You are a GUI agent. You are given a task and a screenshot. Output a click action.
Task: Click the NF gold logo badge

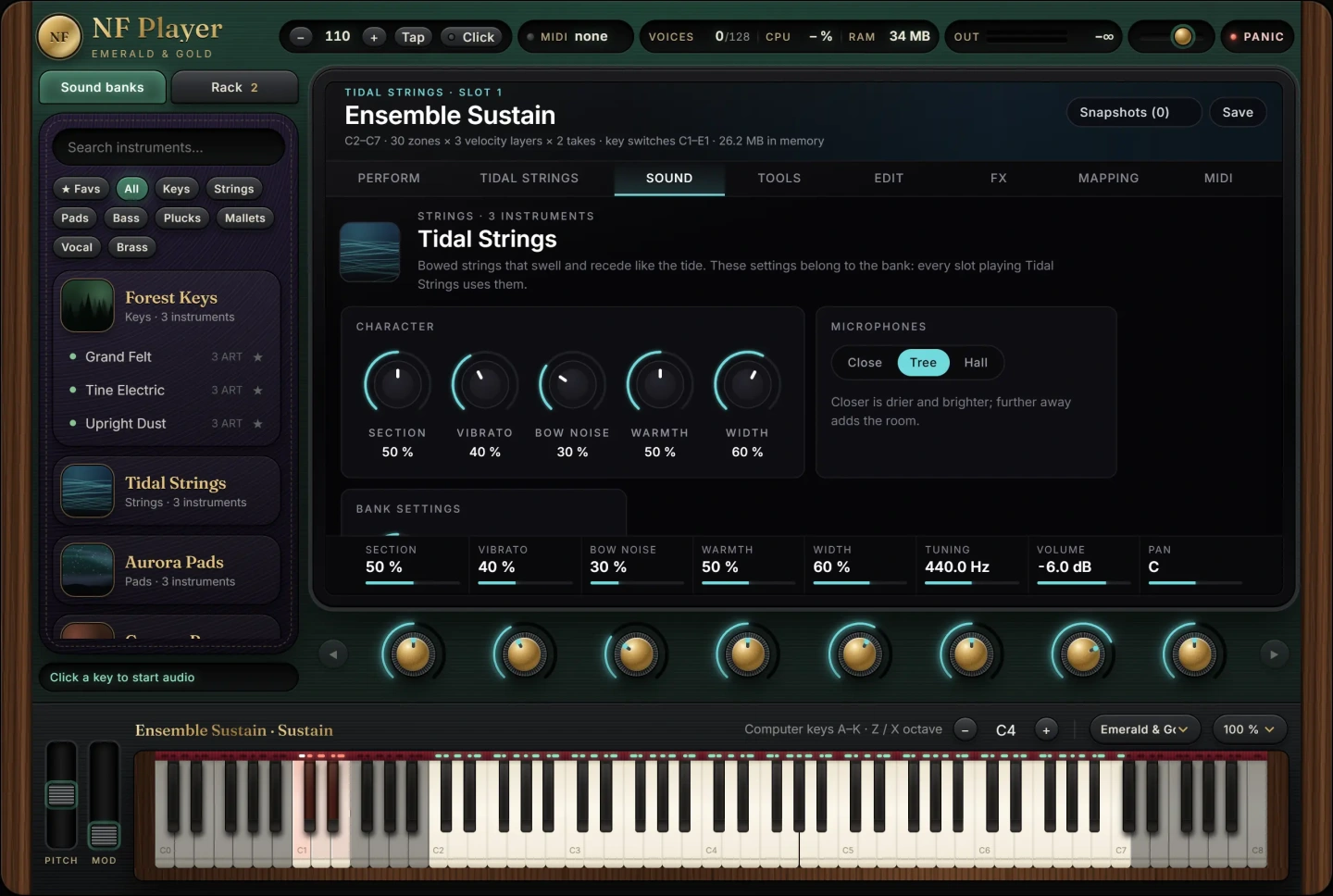click(59, 37)
